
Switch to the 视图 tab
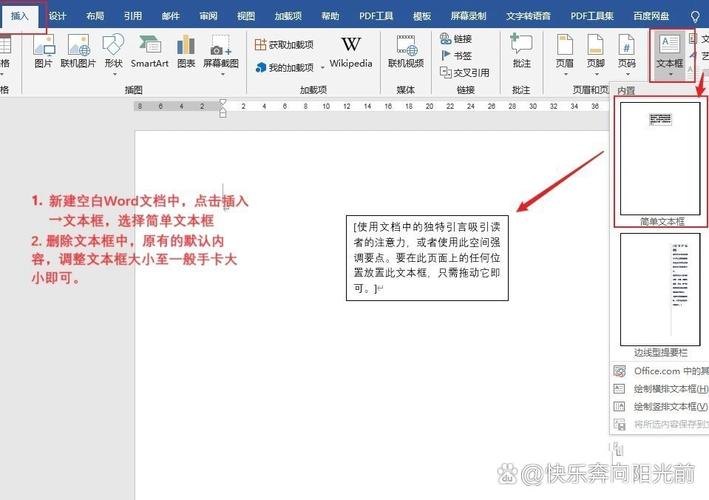tap(246, 16)
